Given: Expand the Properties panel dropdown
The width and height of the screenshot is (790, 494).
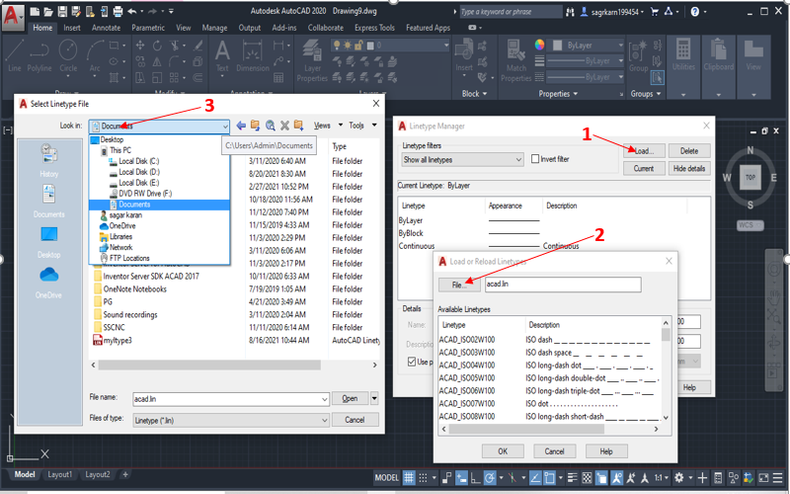Looking at the screenshot, I should (558, 94).
